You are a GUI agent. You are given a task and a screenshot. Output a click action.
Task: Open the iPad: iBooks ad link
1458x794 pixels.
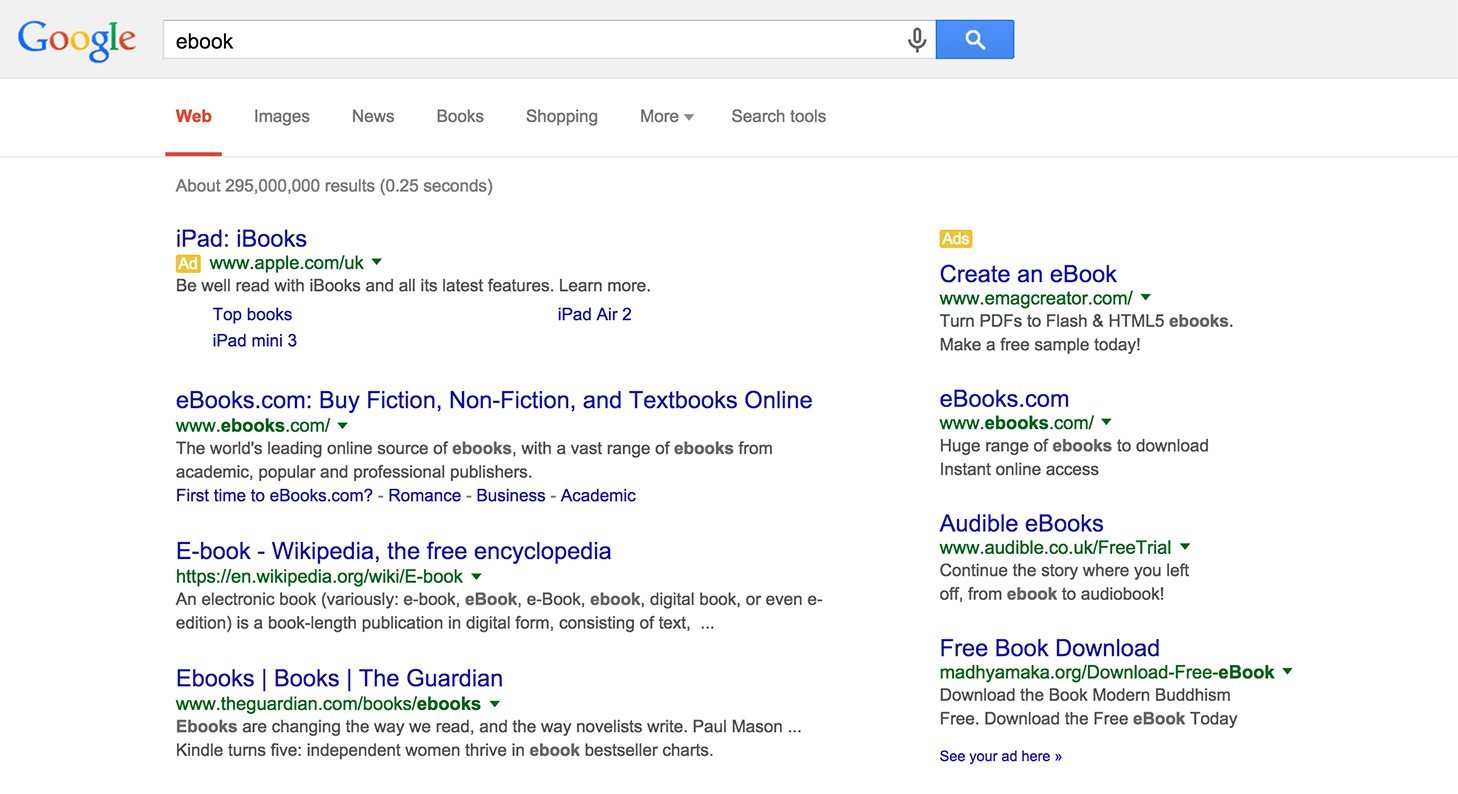[x=241, y=238]
